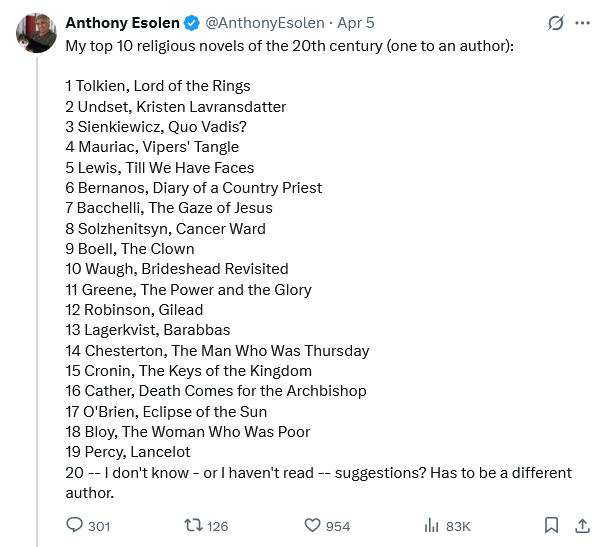This screenshot has height=547, width=609.
Task: Click the 126 reposts count
Action: (x=217, y=526)
